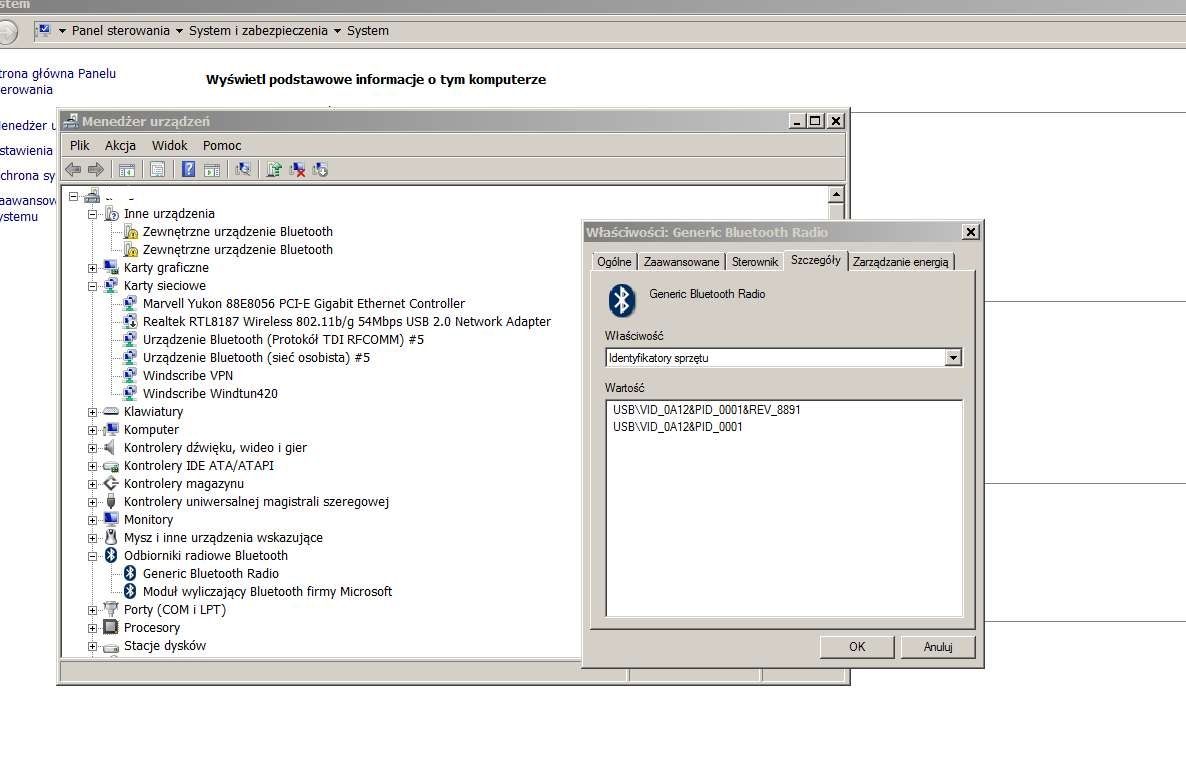Switch to the Zaawansowane tab
The image size is (1186, 775).
[x=681, y=262]
